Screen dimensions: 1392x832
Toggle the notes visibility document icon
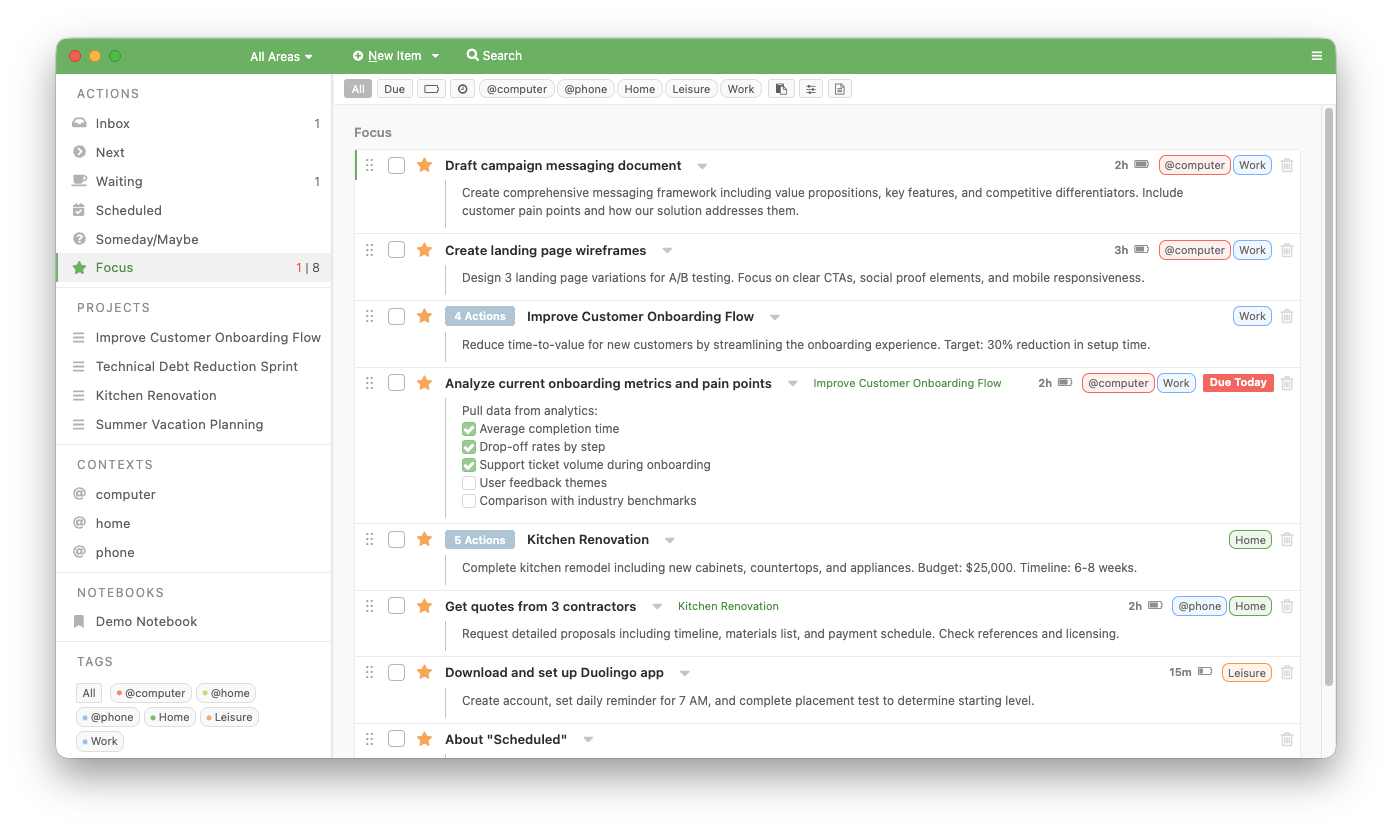839,88
